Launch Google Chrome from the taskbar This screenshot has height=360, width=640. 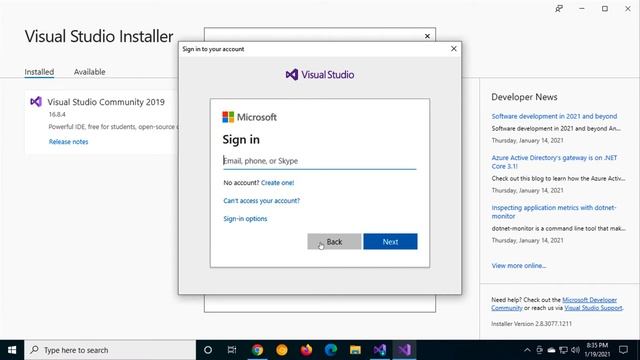click(257, 350)
